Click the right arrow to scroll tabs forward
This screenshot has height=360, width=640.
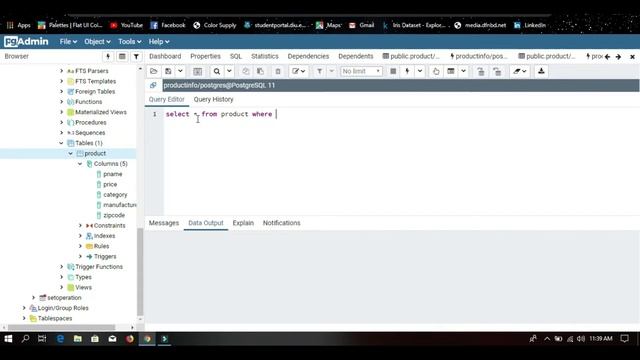point(618,57)
